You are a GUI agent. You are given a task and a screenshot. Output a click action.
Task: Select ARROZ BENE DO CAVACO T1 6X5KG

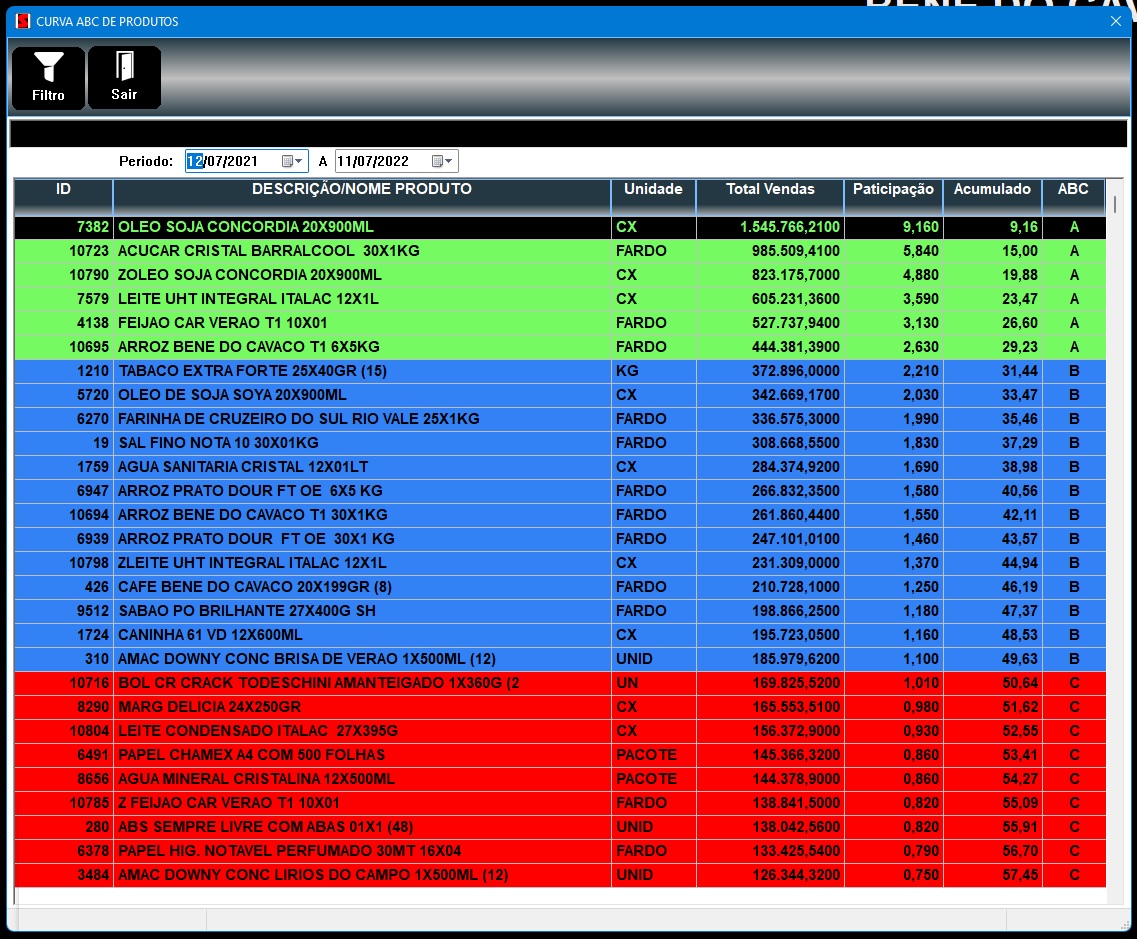[x=560, y=347]
